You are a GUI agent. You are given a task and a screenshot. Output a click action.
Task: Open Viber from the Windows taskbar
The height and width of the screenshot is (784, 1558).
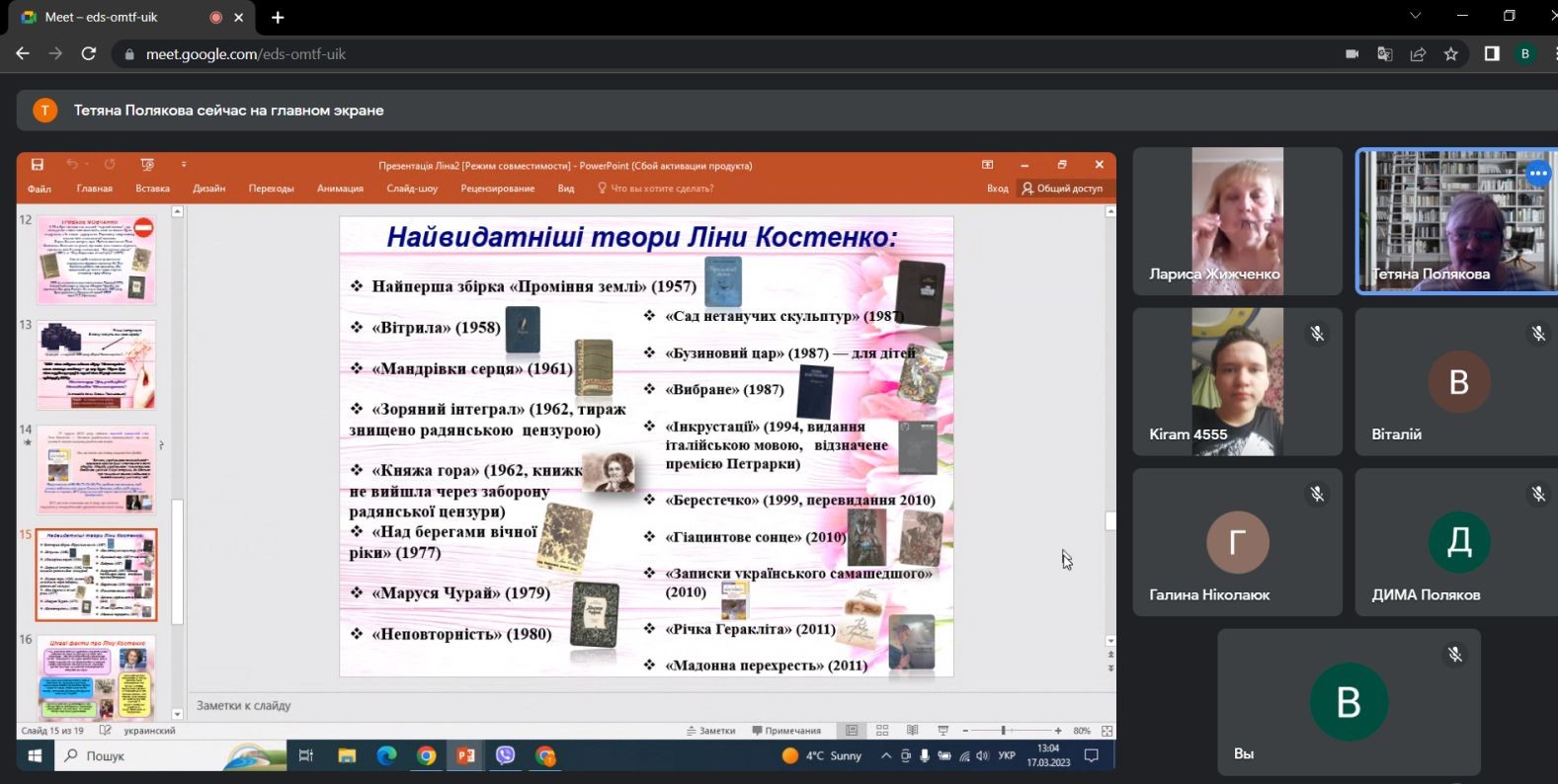(x=505, y=755)
